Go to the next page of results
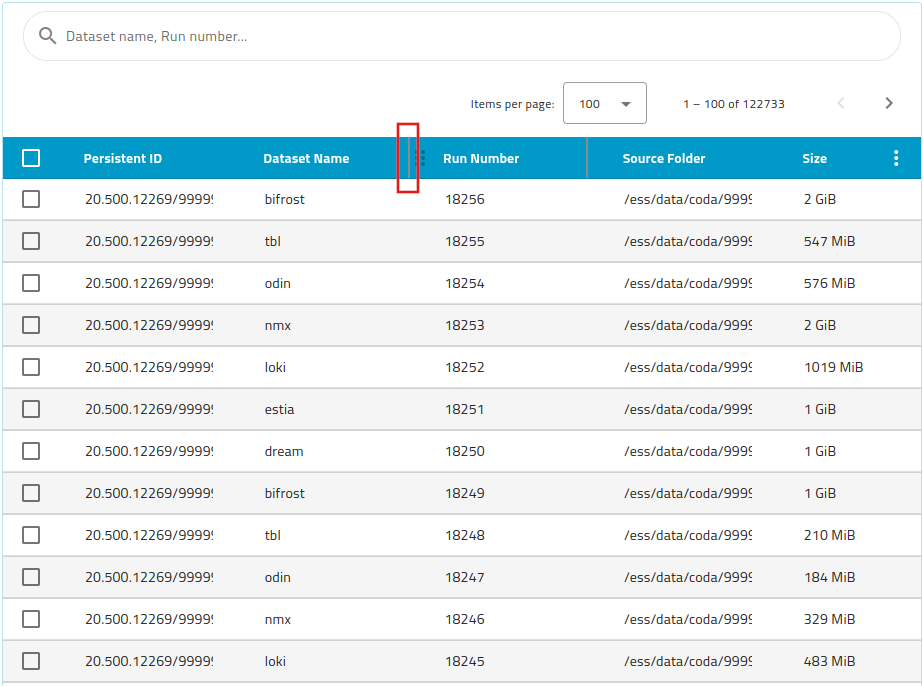Image resolution: width=923 pixels, height=686 pixels. tap(888, 103)
